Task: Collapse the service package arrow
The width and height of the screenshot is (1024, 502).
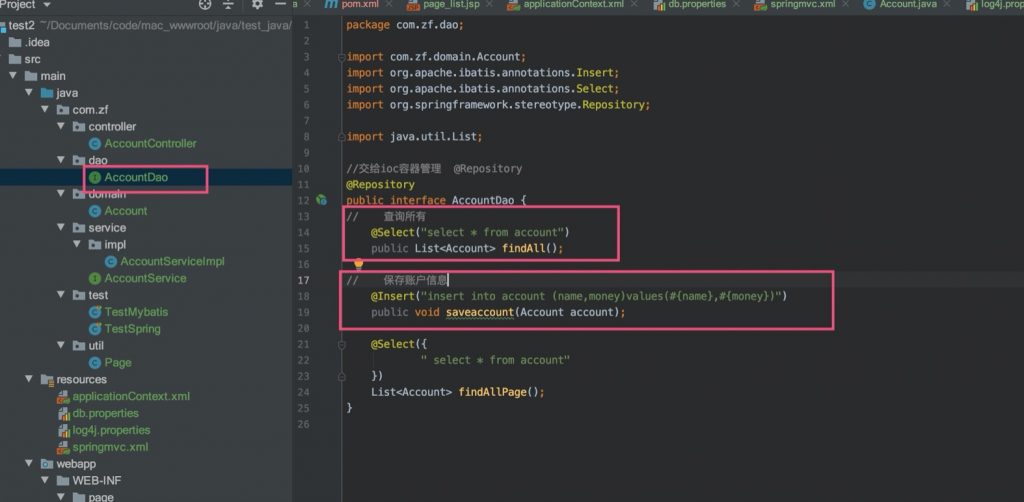Action: [x=61, y=227]
